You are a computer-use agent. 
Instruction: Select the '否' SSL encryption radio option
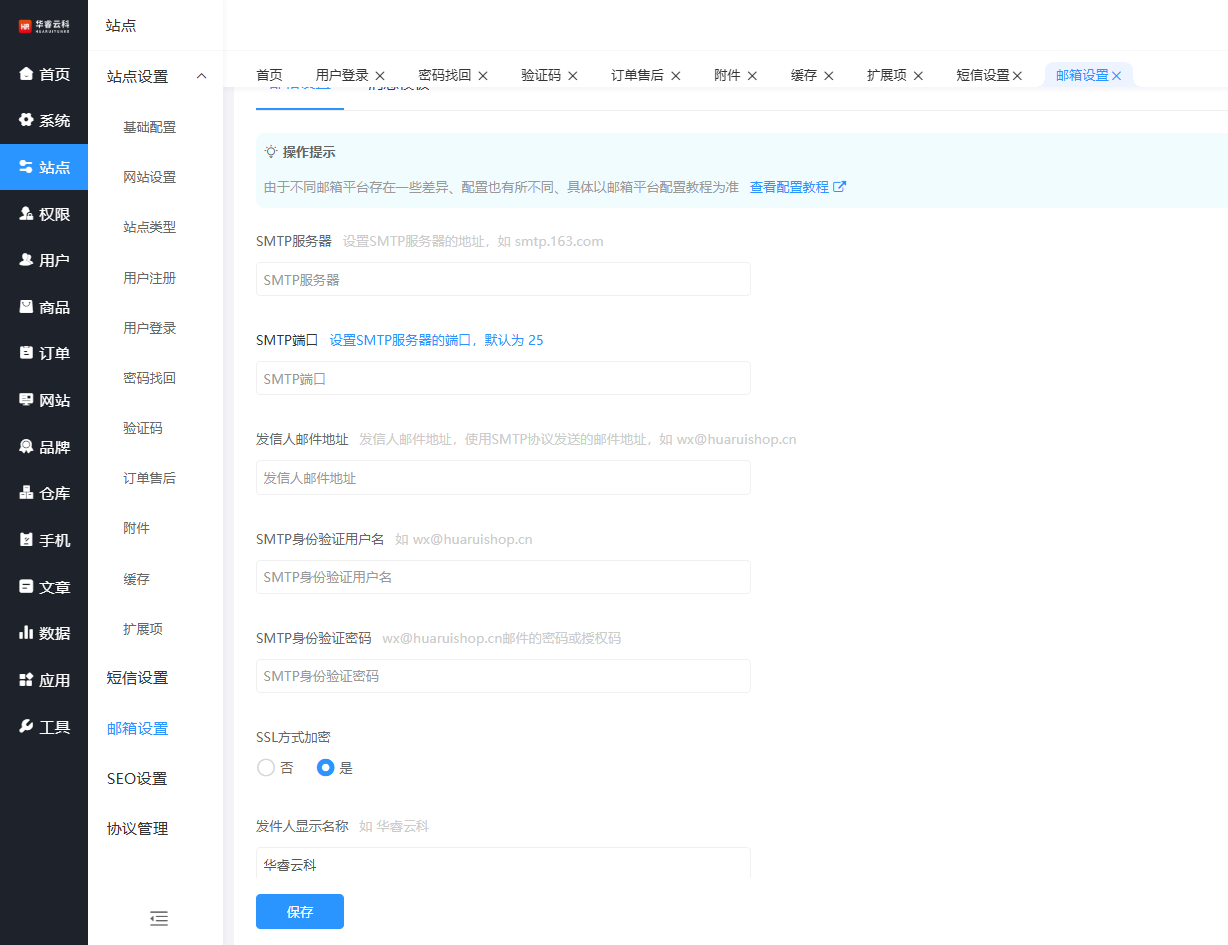(x=266, y=768)
